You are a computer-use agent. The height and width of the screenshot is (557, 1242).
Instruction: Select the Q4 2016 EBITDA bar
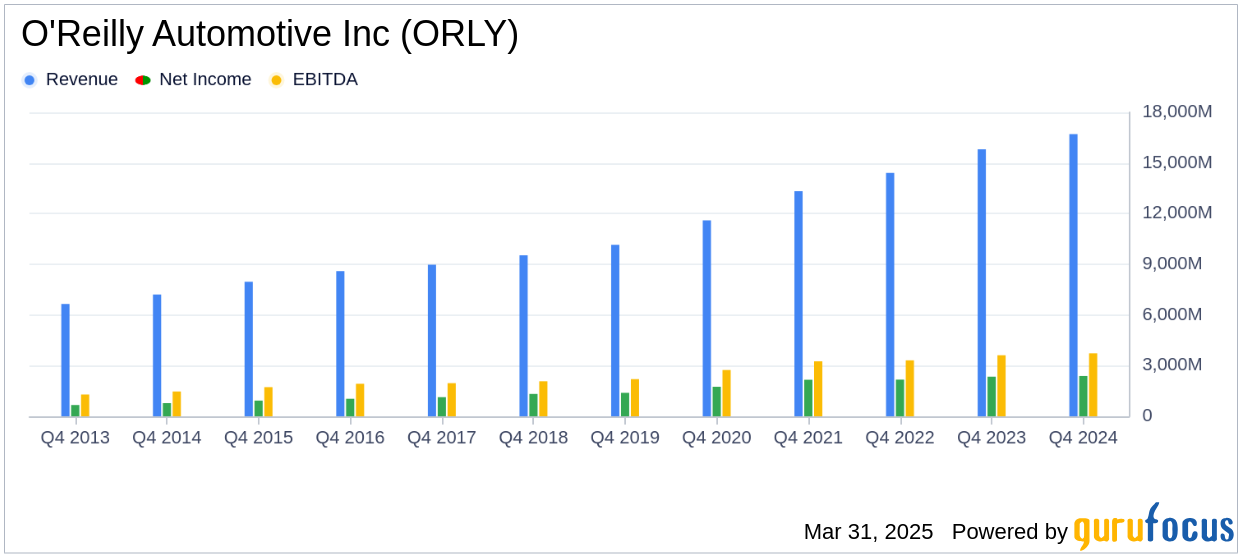tap(360, 400)
